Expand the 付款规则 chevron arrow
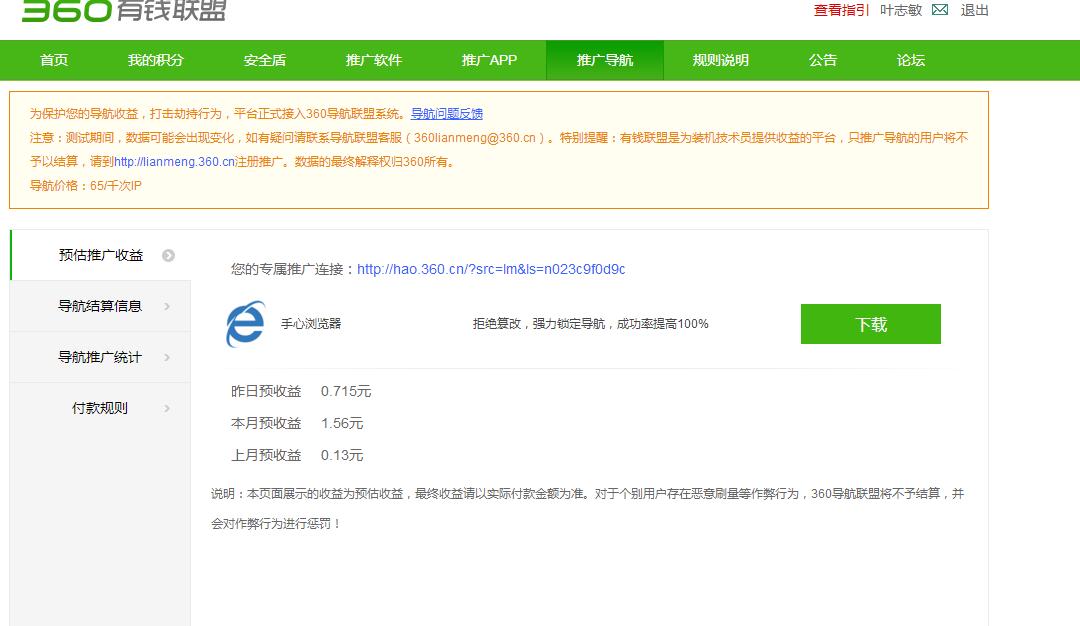The width and height of the screenshot is (1080, 626). 167,408
